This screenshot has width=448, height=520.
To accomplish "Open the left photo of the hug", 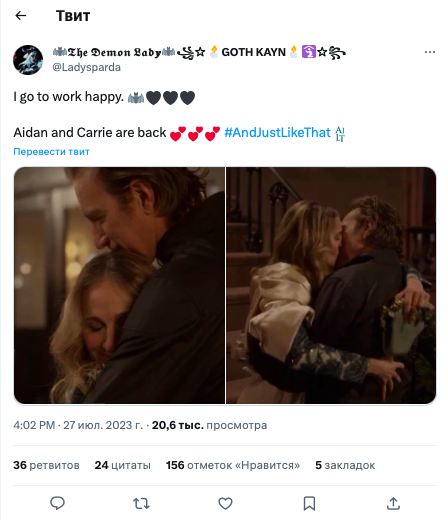I will [x=119, y=285].
